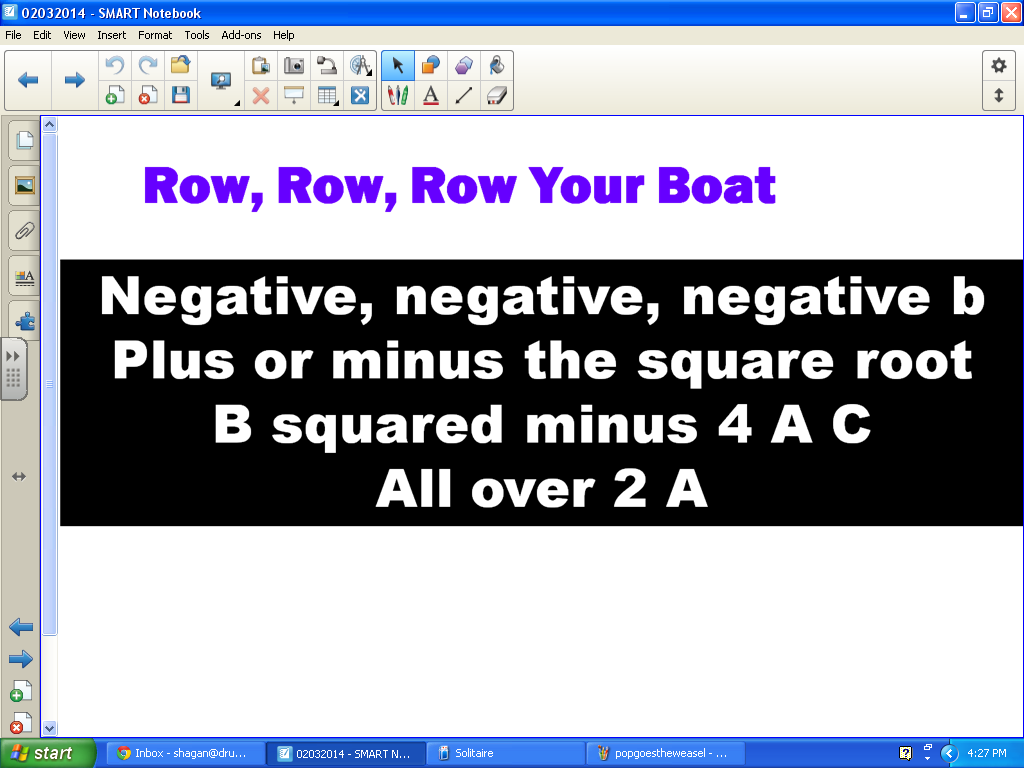Open the Attachments paperclip tab
The width and height of the screenshot is (1024, 768).
click(x=24, y=231)
